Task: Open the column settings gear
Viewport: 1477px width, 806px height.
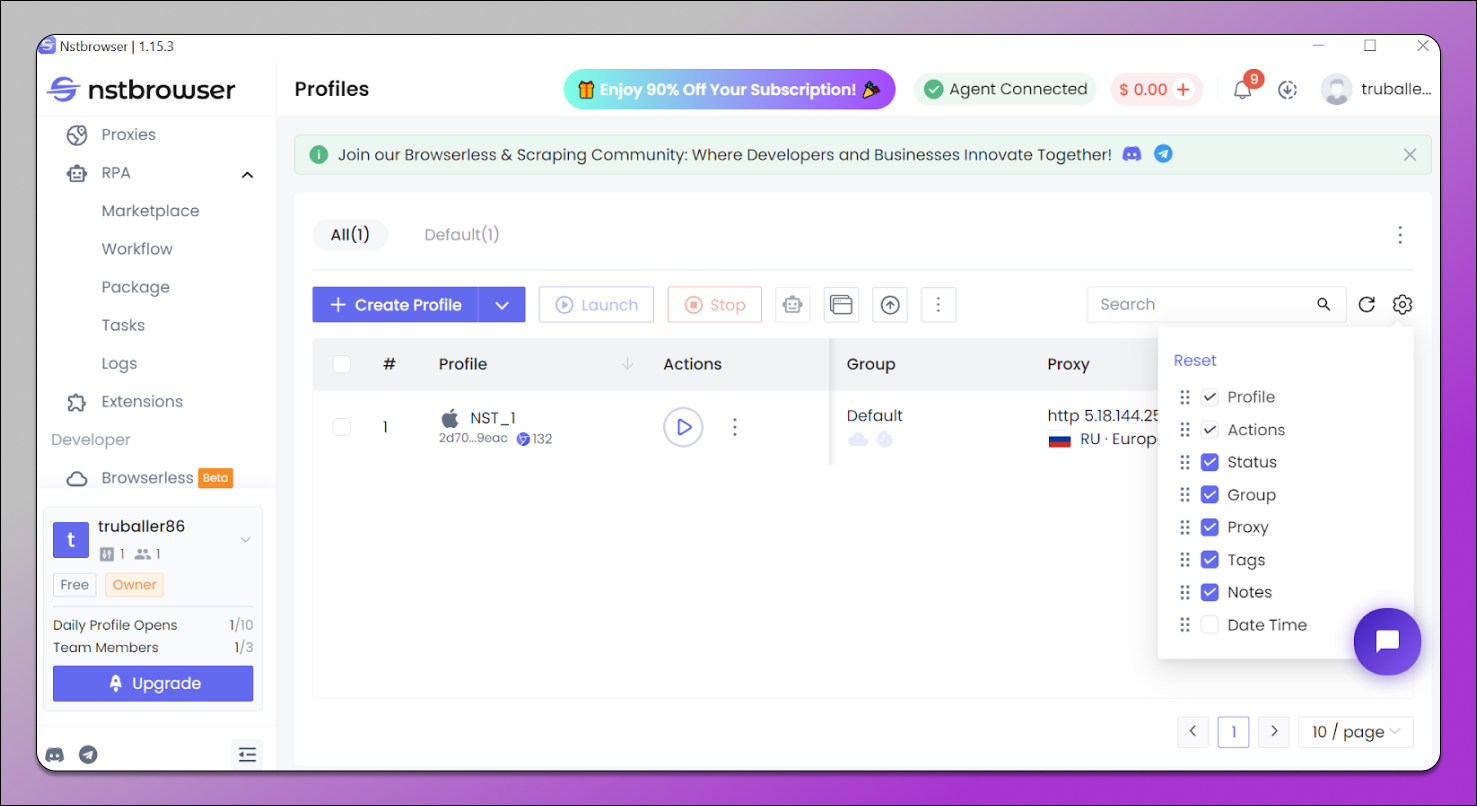Action: (1402, 305)
